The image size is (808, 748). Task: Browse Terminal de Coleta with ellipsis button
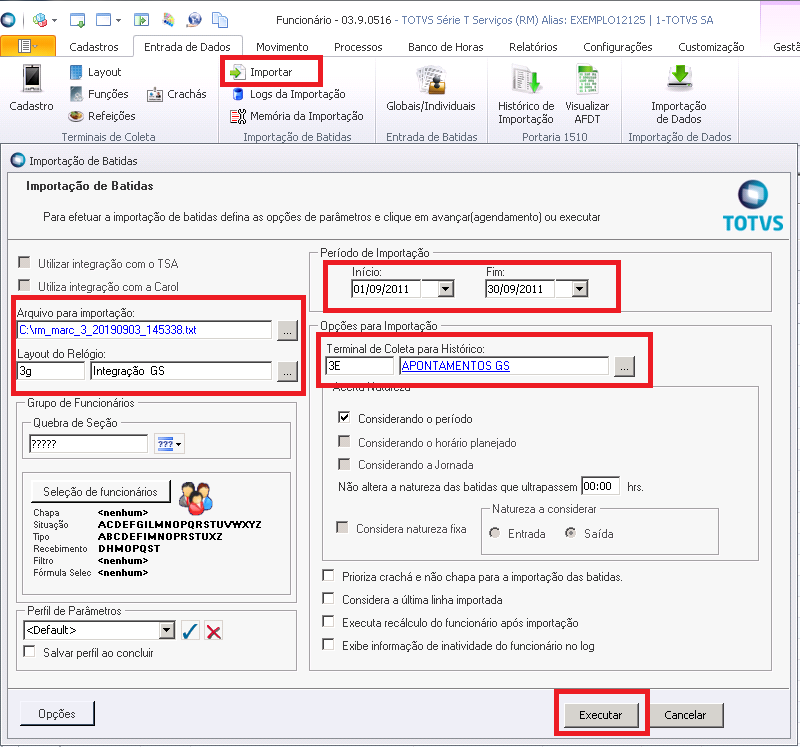624,366
